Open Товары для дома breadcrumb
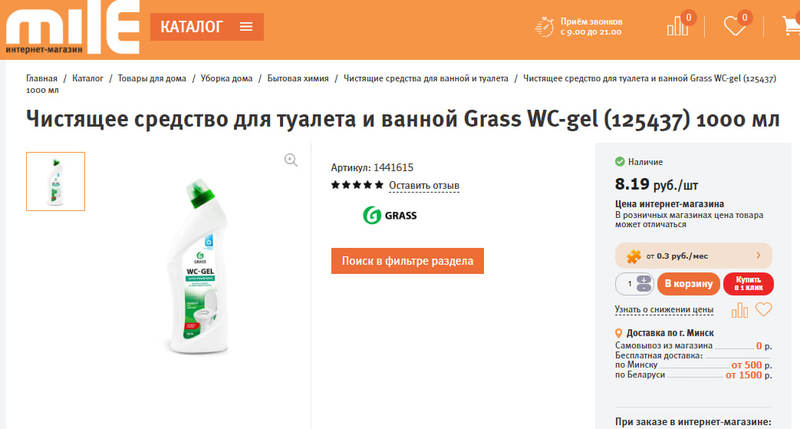 click(x=152, y=78)
